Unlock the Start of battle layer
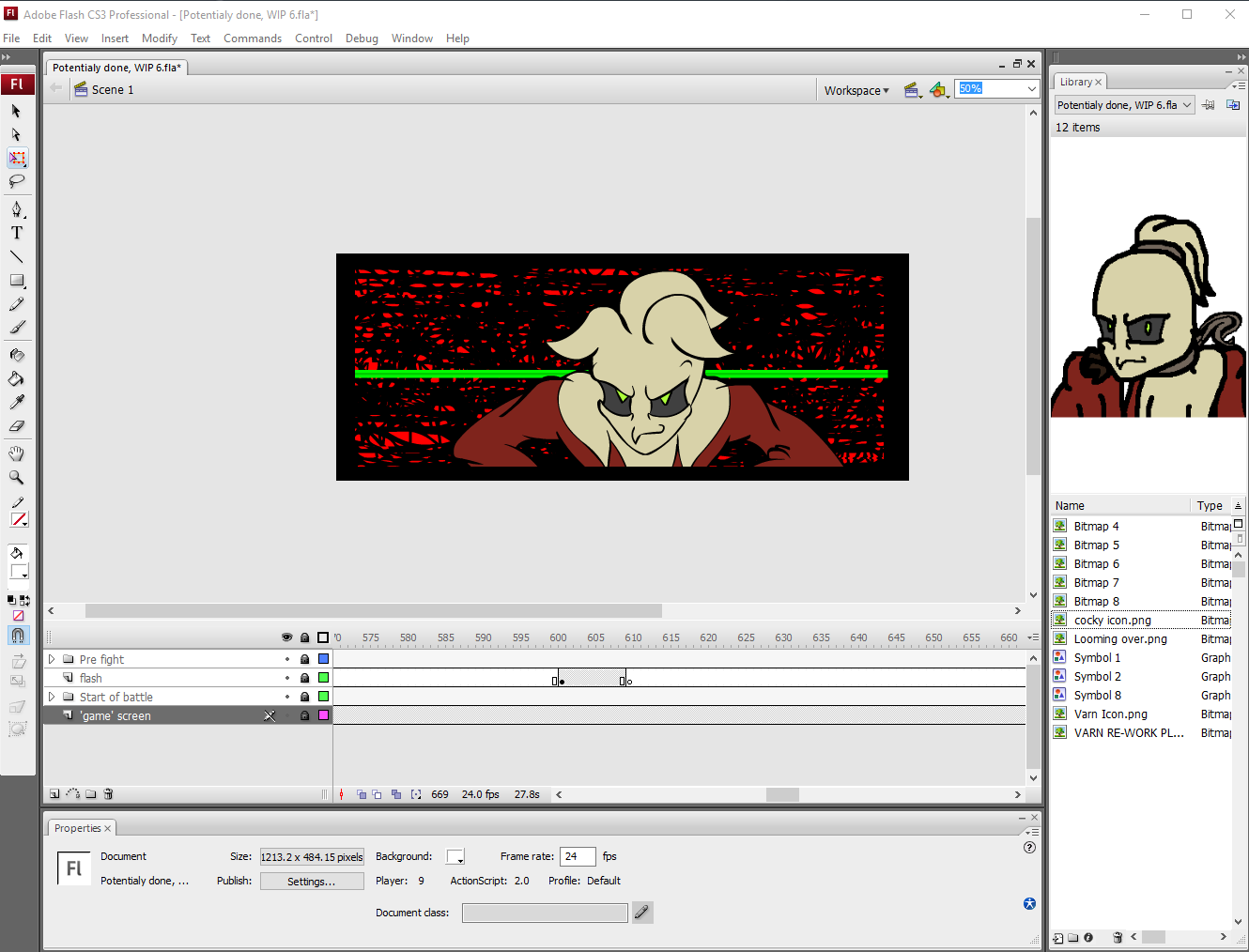This screenshot has width=1249, height=952. (304, 697)
